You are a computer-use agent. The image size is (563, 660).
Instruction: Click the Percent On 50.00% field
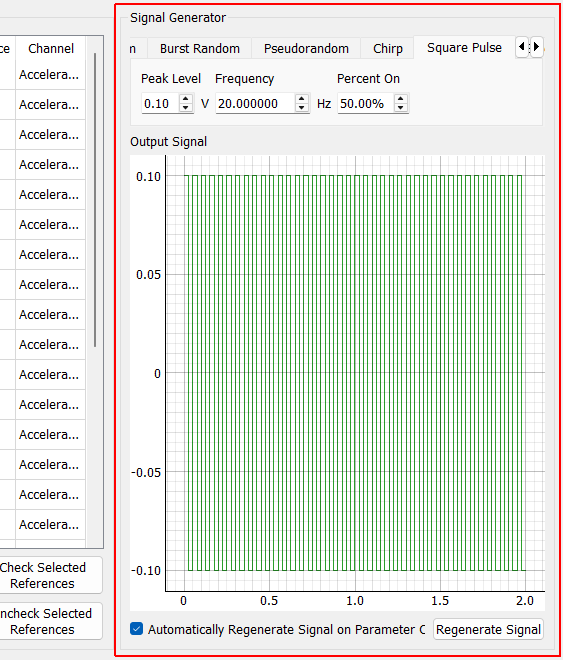366,104
